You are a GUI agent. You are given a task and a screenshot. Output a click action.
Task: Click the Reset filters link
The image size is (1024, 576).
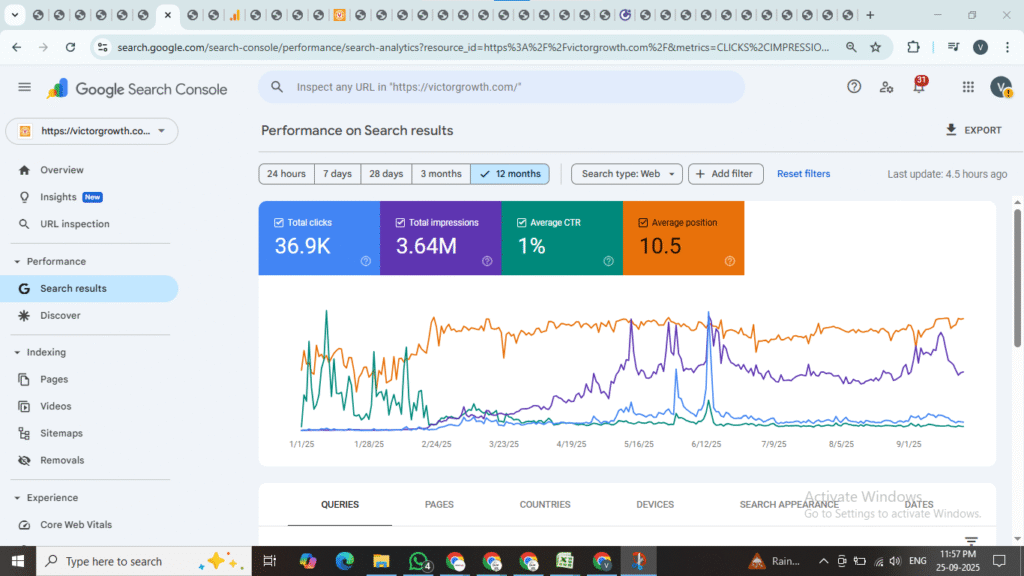(x=803, y=174)
